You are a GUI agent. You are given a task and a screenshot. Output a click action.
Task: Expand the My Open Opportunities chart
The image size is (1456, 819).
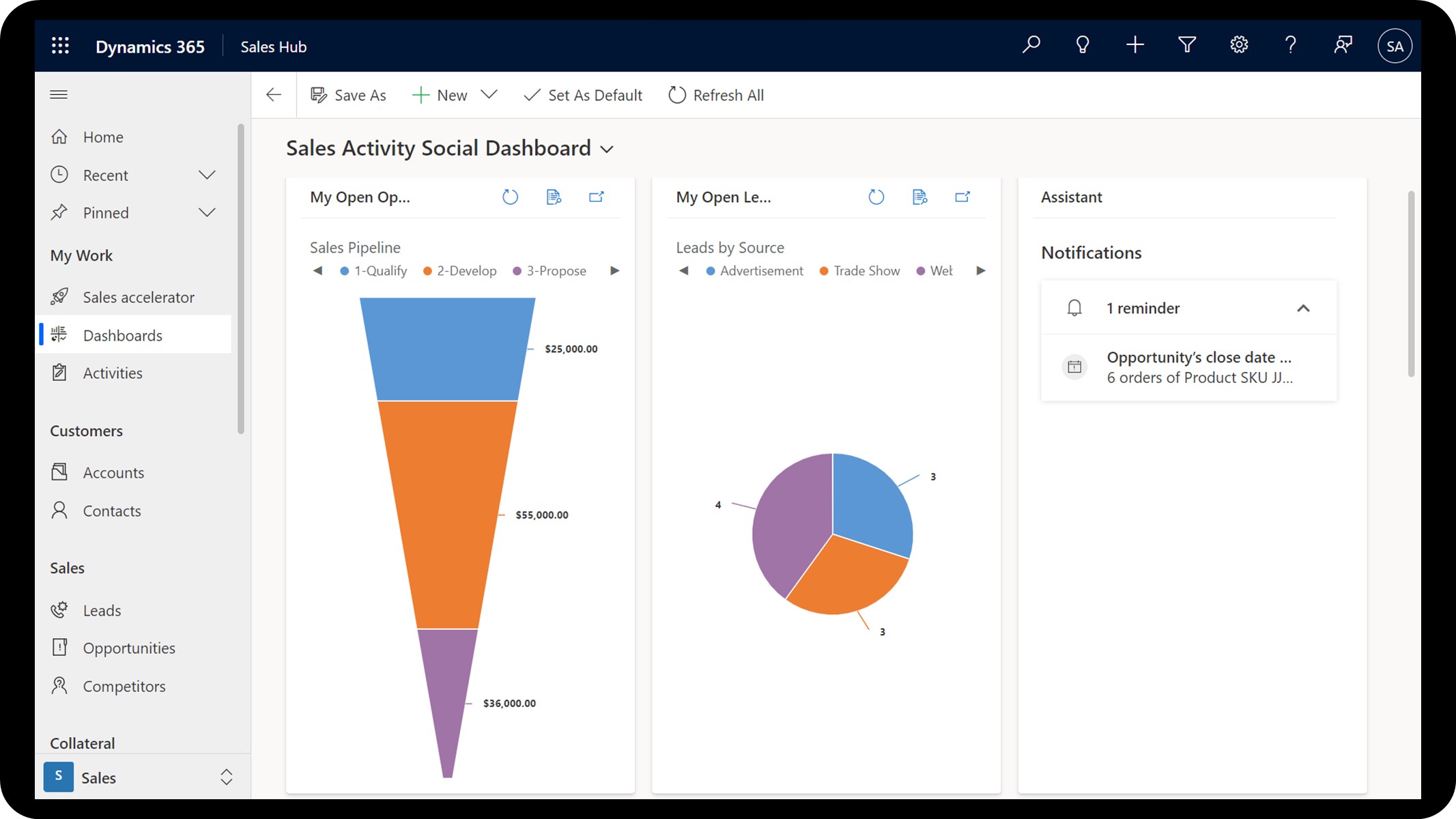pyautogui.click(x=597, y=197)
